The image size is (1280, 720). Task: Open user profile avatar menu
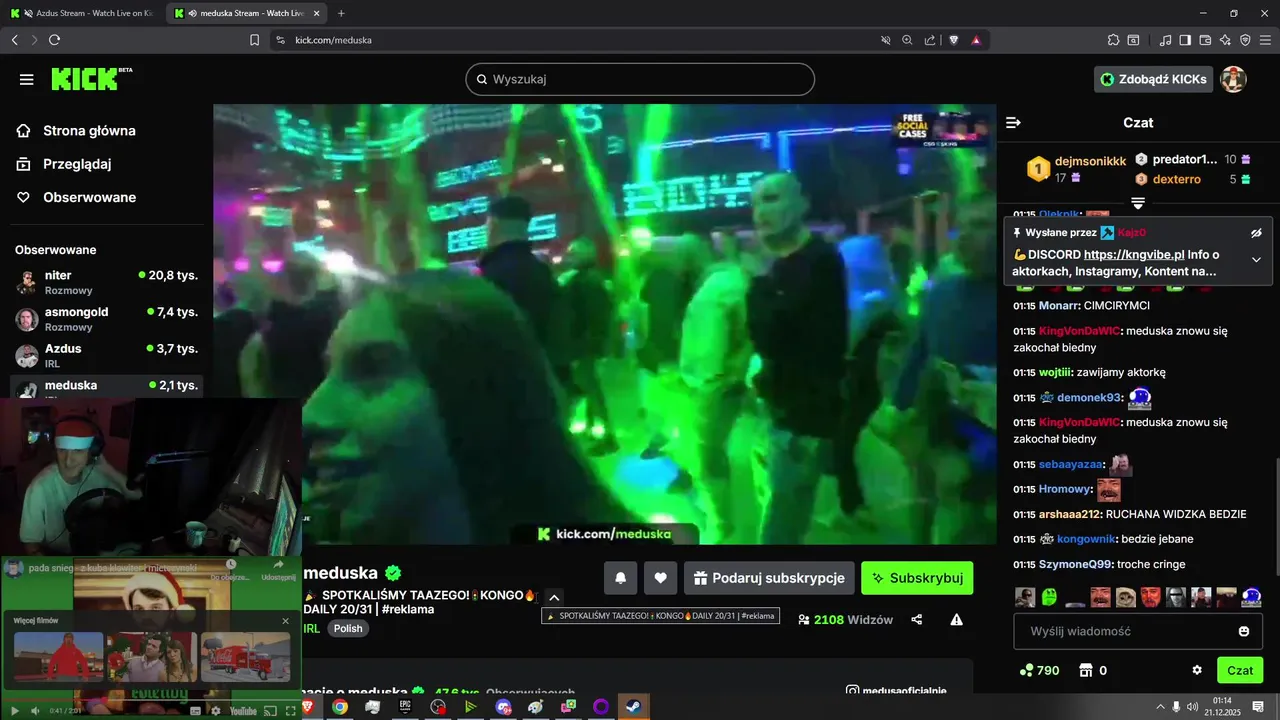[1234, 79]
